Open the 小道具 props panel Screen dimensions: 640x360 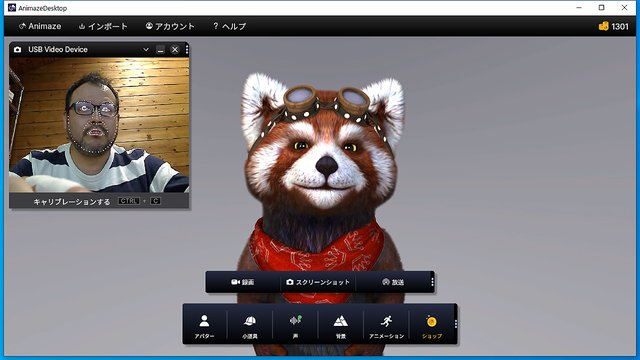[250, 326]
